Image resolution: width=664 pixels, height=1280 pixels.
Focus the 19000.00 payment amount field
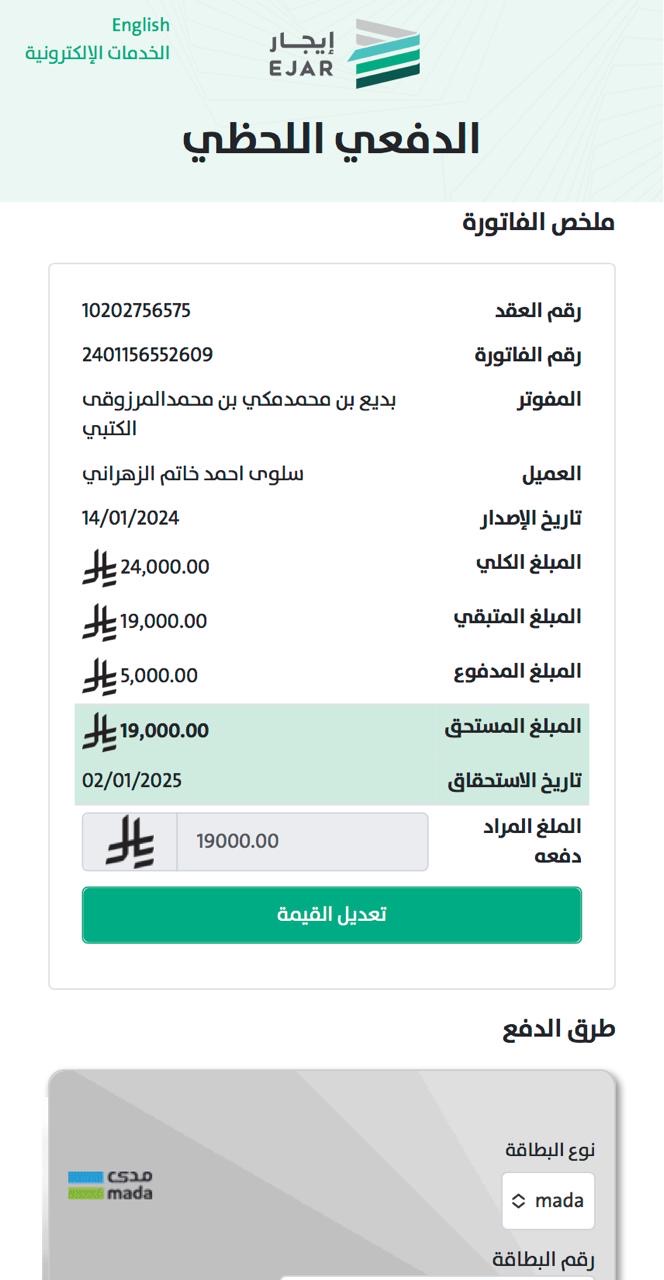[x=300, y=841]
